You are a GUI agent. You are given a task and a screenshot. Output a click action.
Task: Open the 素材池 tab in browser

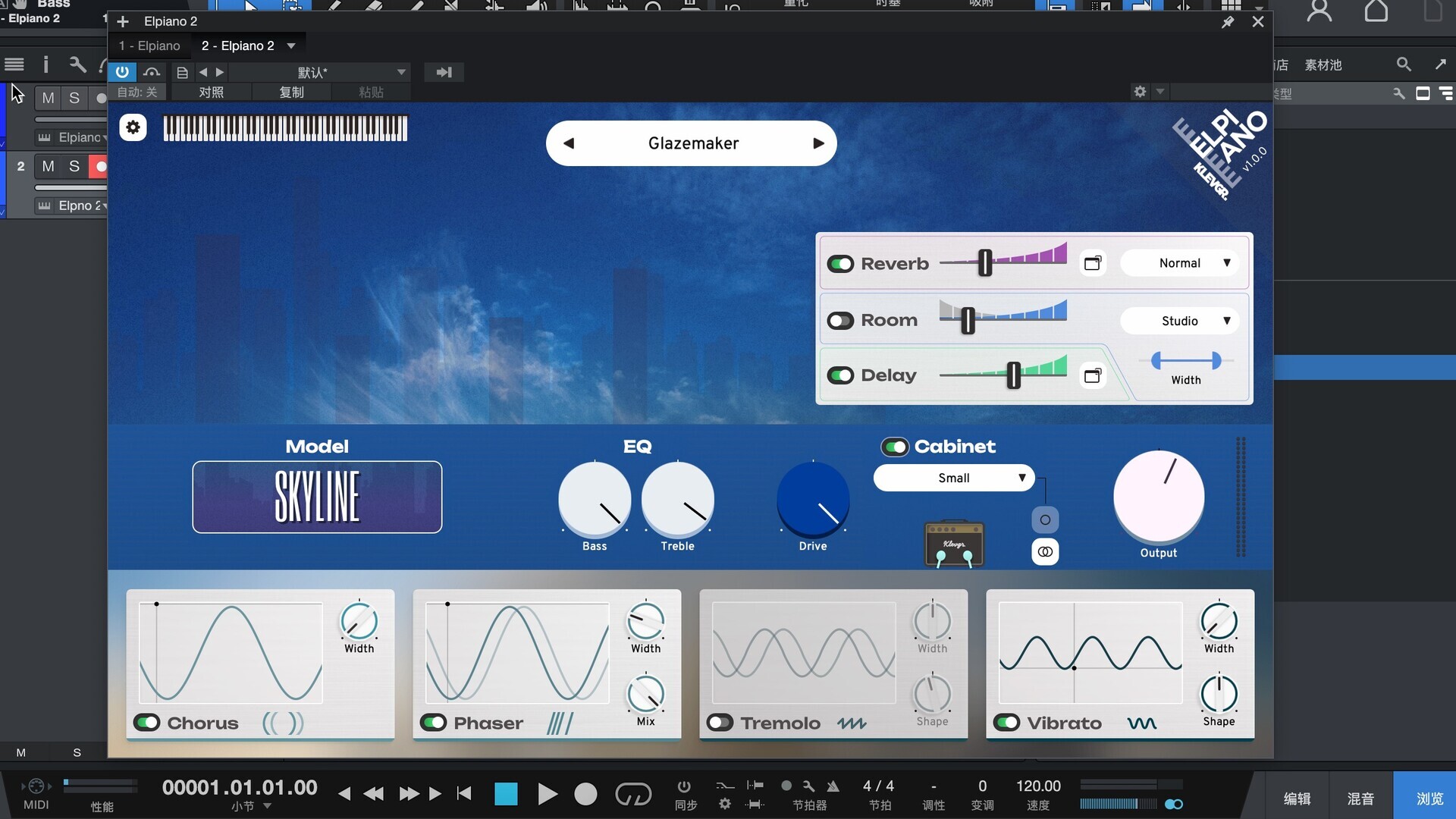(1323, 65)
